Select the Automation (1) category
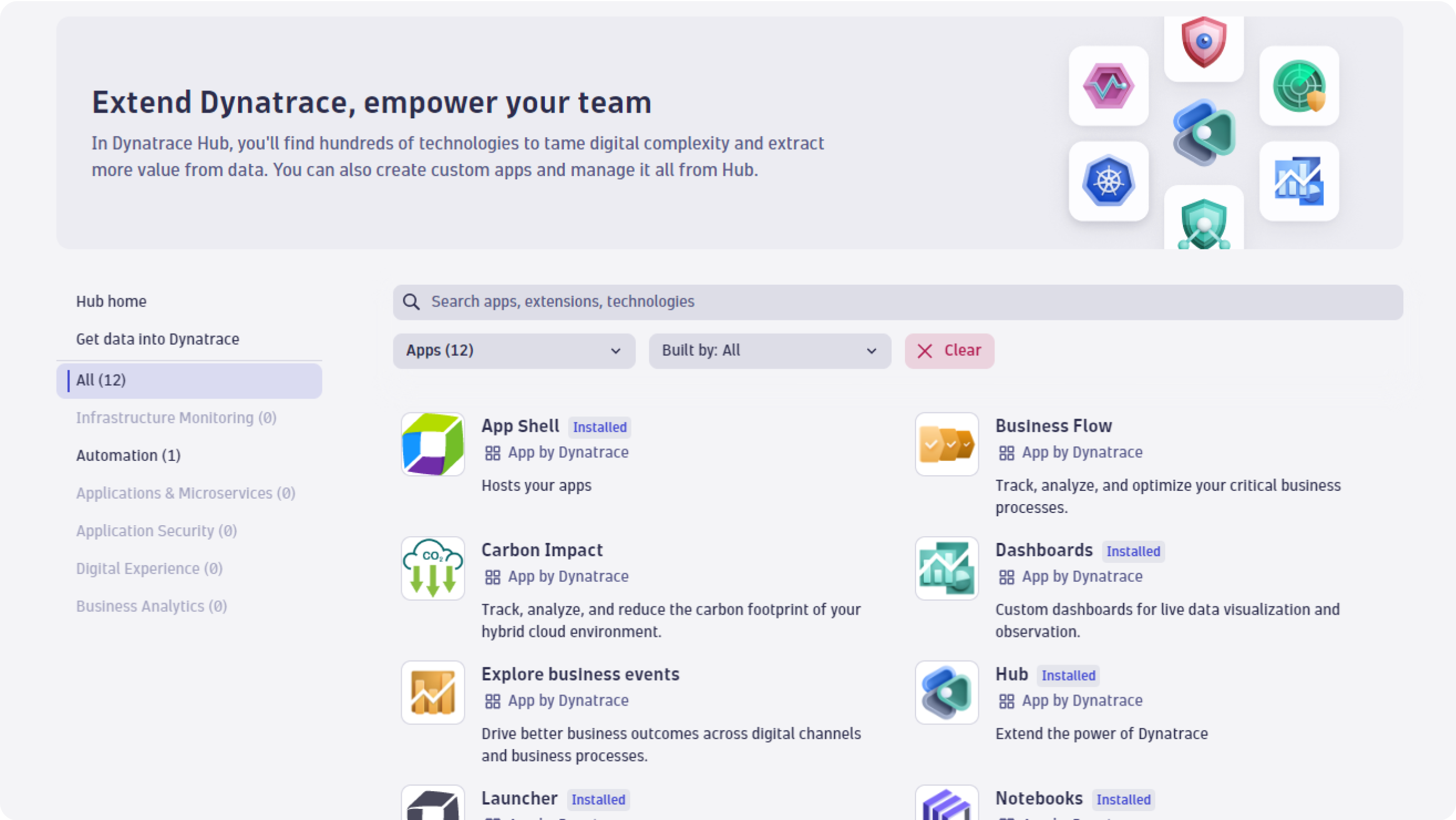Viewport: 1456px width, 820px height. (x=128, y=455)
